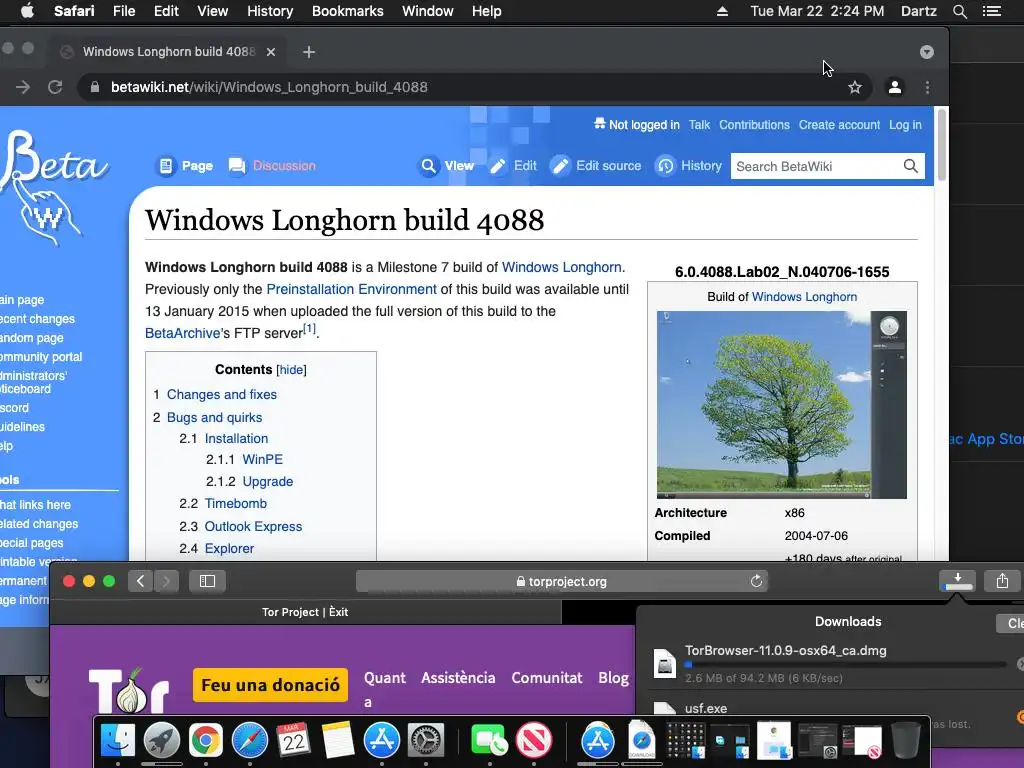
Task: Open FaceTime from the Dock
Action: click(489, 740)
